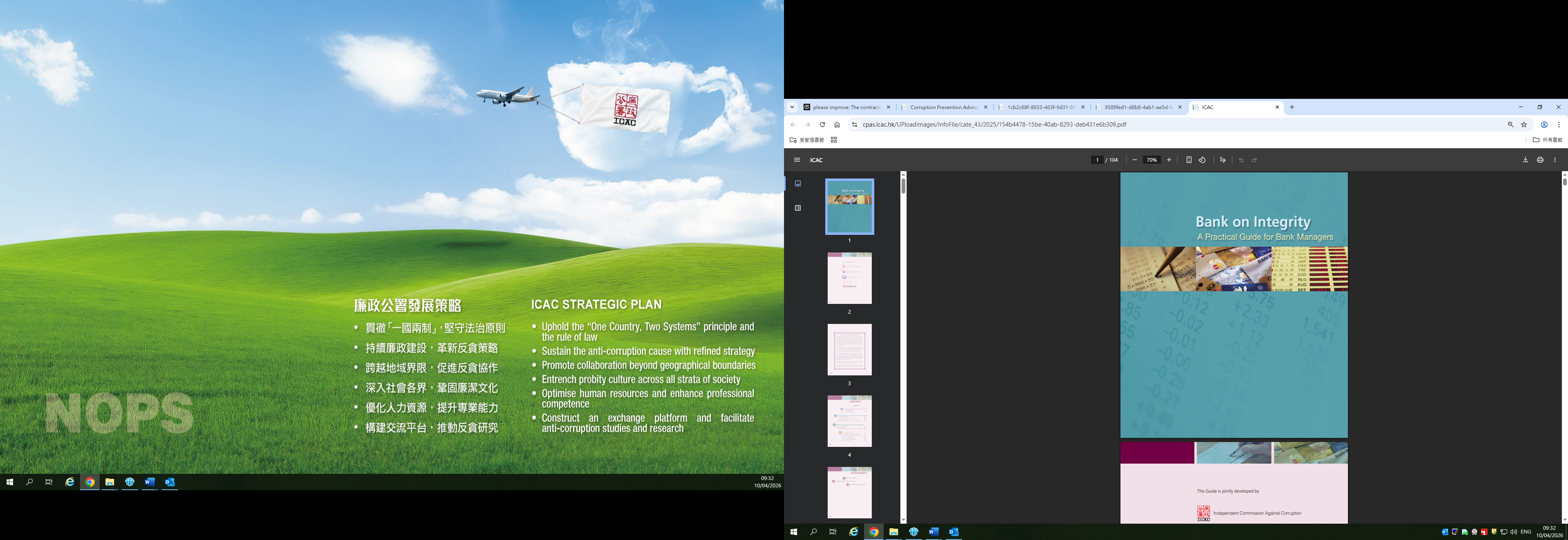1568x540 pixels.
Task: Select the active ICAC browser tab
Action: [x=1236, y=107]
